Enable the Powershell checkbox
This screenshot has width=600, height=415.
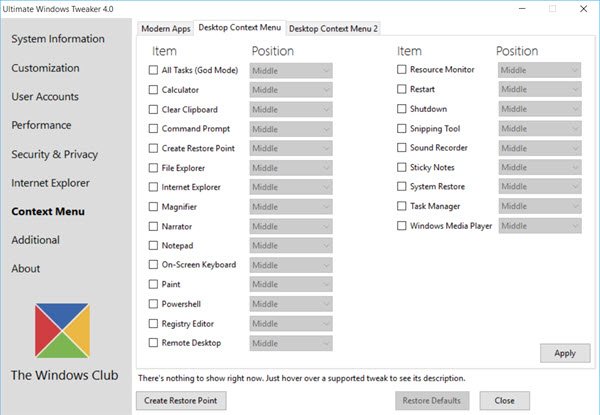(153, 304)
